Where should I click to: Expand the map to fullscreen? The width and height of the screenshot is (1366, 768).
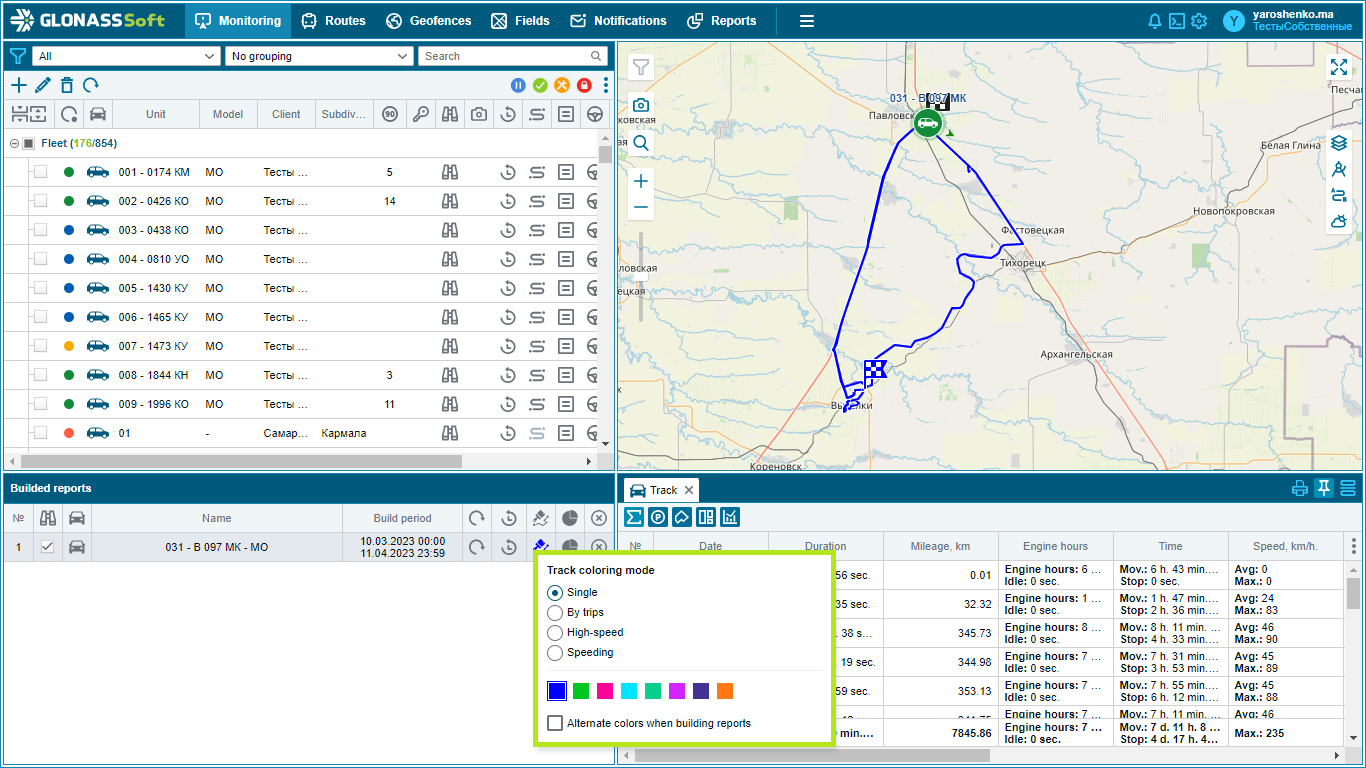click(x=1339, y=67)
